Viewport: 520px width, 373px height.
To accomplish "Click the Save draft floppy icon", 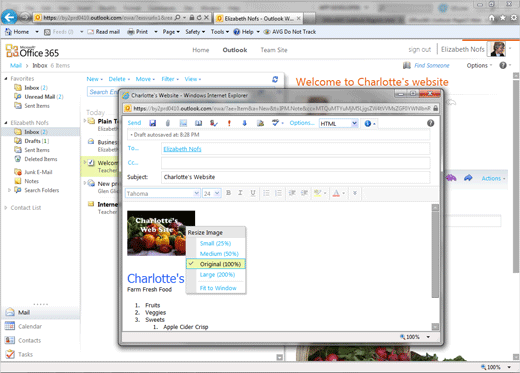I will [x=153, y=123].
